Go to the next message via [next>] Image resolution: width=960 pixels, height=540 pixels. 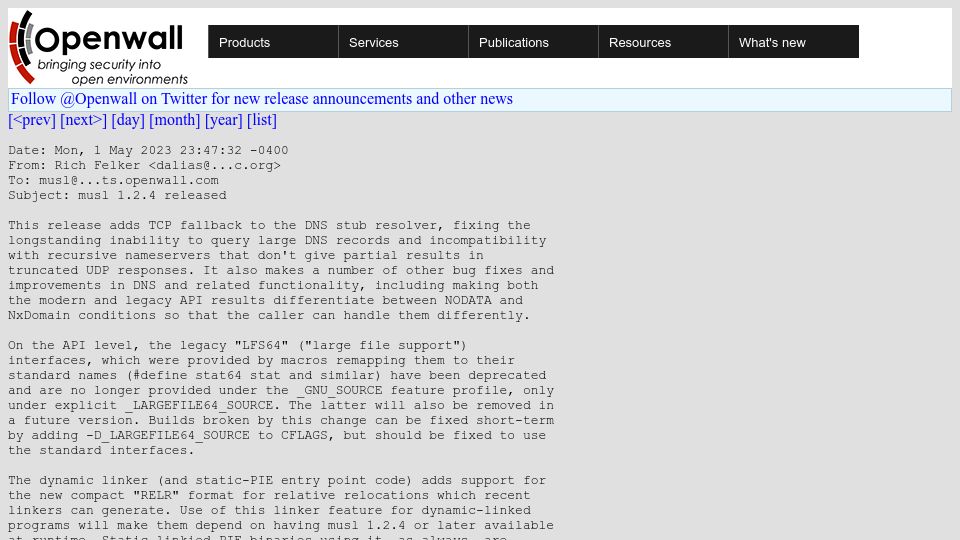(83, 120)
